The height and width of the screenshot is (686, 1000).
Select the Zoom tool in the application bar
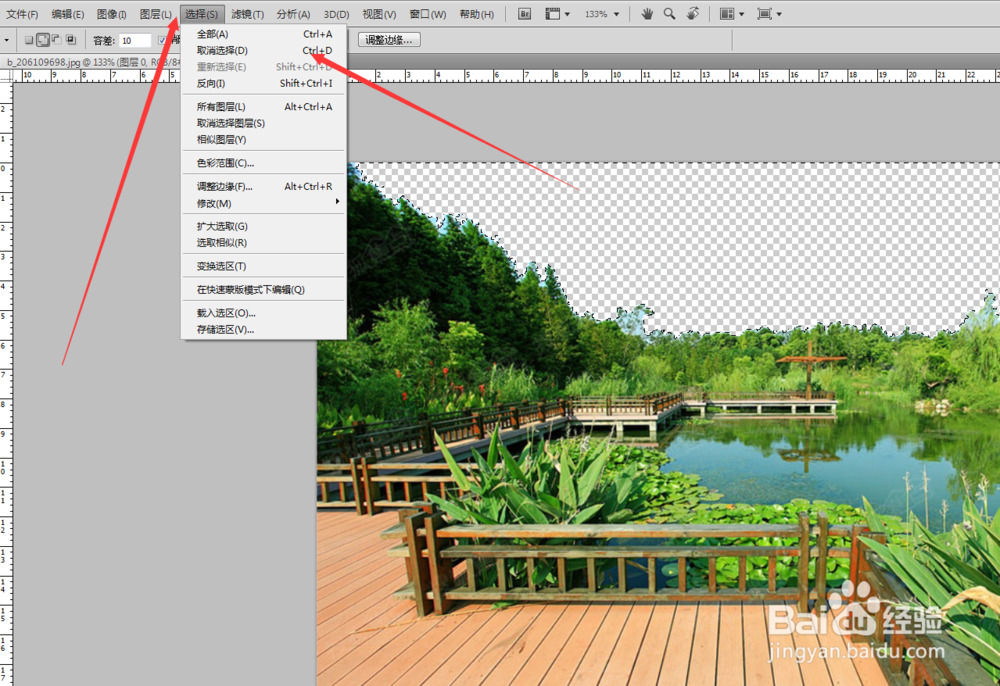(x=668, y=15)
